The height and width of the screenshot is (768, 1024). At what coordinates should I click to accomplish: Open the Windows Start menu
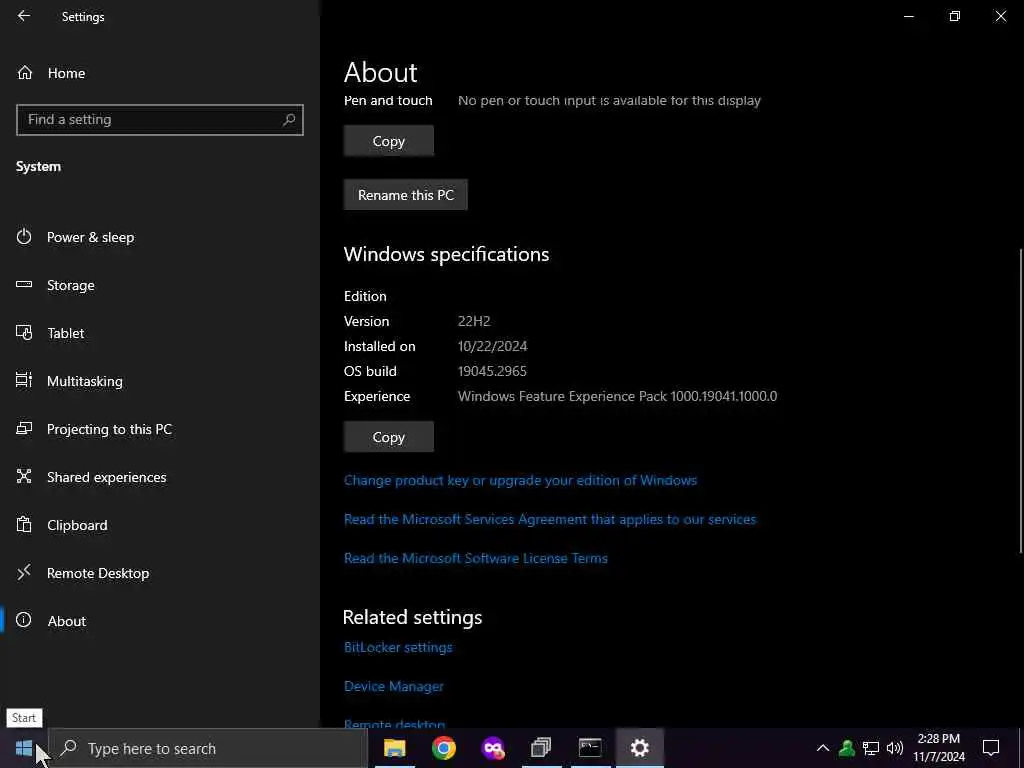coord(24,748)
